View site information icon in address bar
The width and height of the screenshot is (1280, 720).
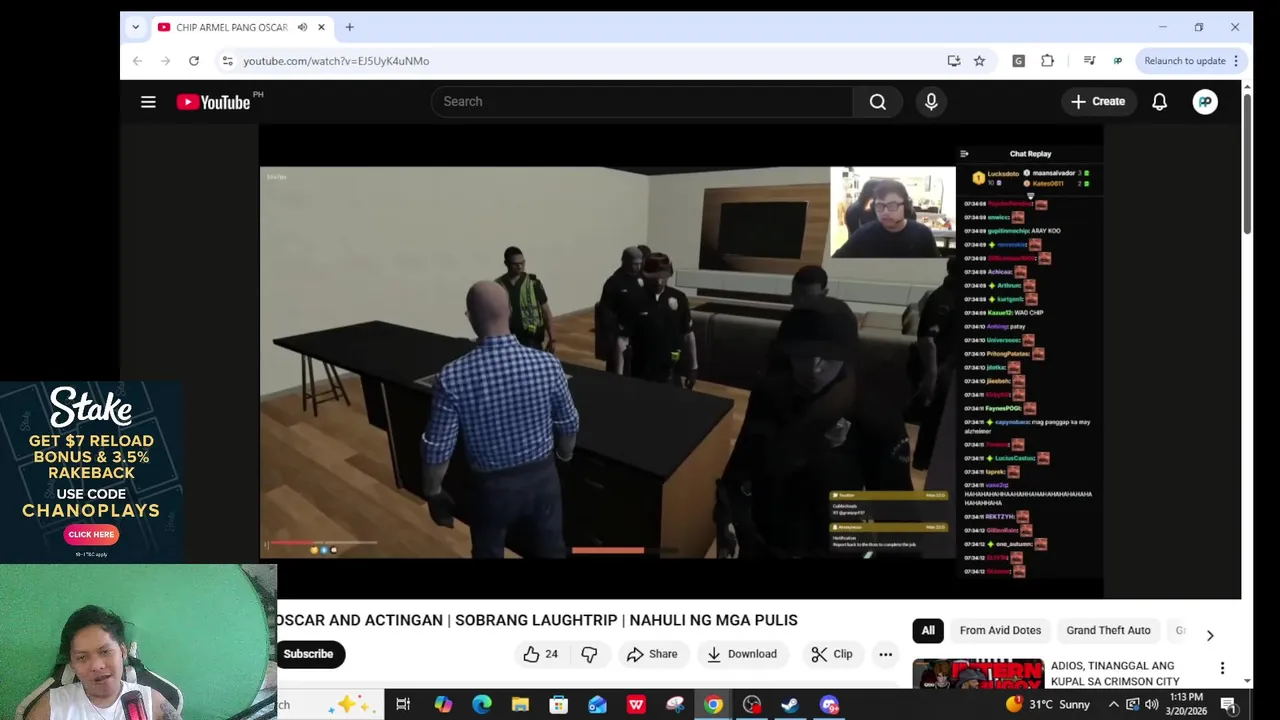pos(228,61)
